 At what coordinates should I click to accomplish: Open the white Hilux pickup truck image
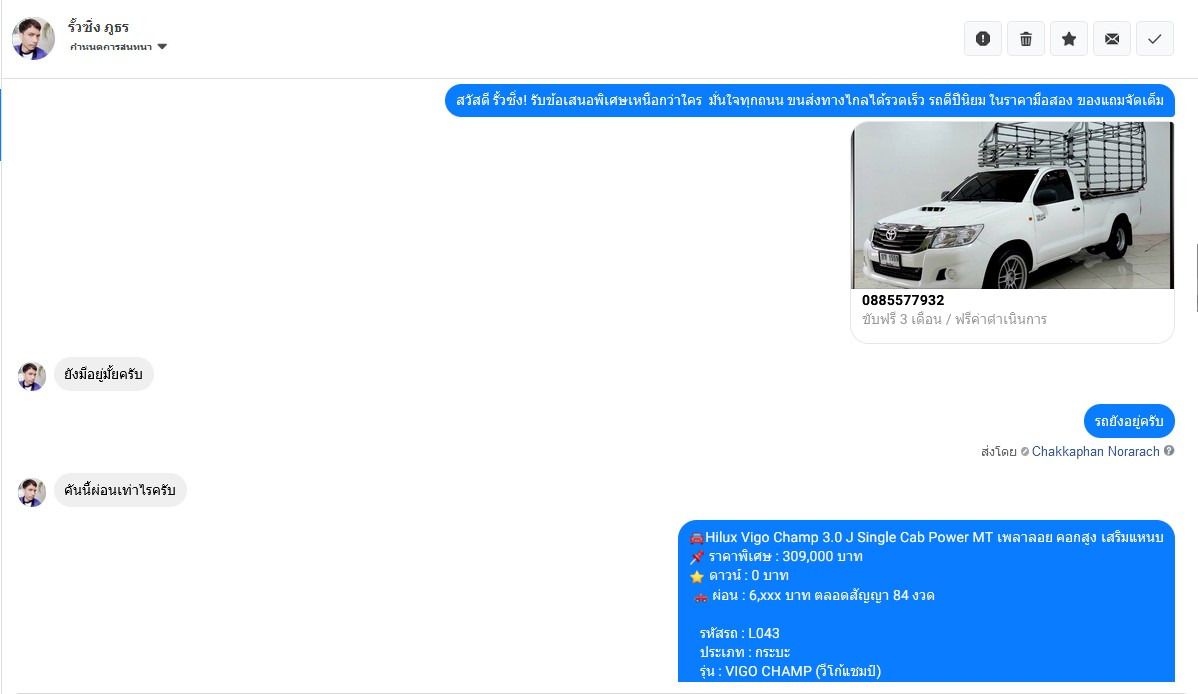click(x=1012, y=205)
